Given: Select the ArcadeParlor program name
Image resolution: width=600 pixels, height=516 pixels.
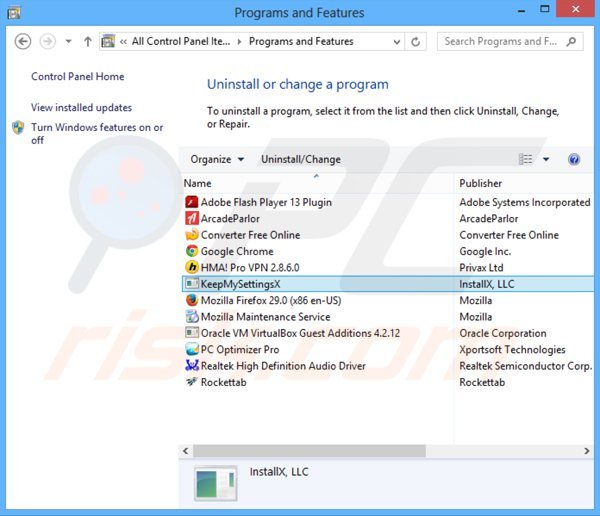Looking at the screenshot, I should (x=230, y=219).
